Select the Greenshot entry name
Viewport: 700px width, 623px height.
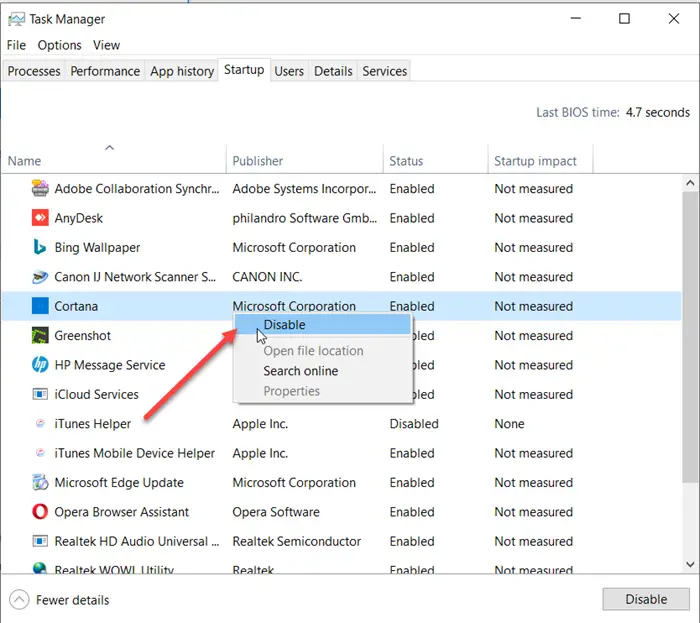coord(83,336)
